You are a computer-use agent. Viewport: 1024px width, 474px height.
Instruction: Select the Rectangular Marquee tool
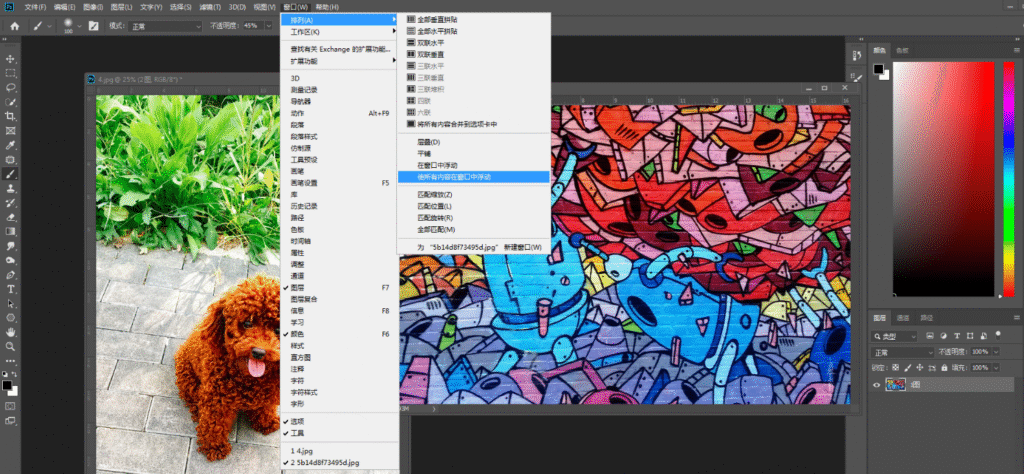point(10,73)
